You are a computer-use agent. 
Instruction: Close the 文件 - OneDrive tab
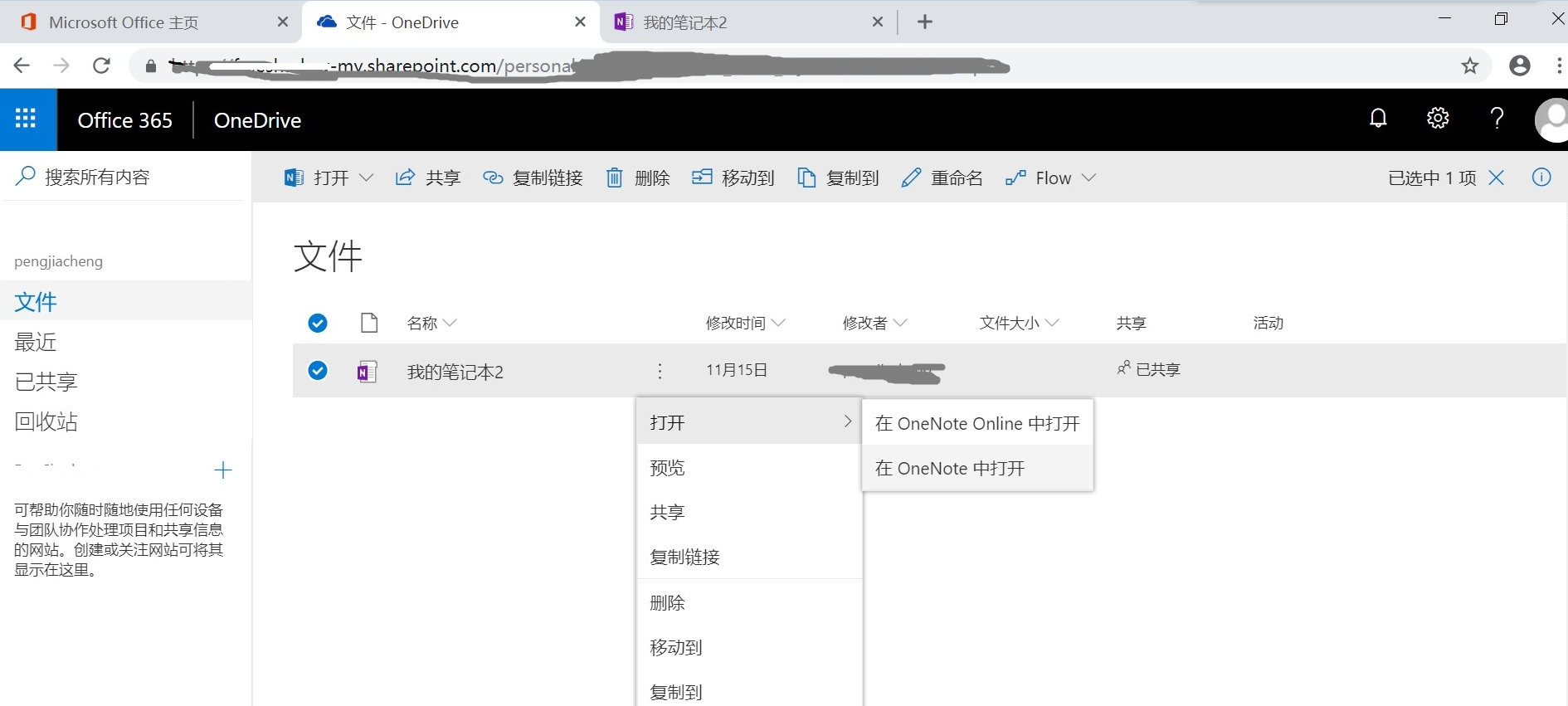click(x=581, y=22)
